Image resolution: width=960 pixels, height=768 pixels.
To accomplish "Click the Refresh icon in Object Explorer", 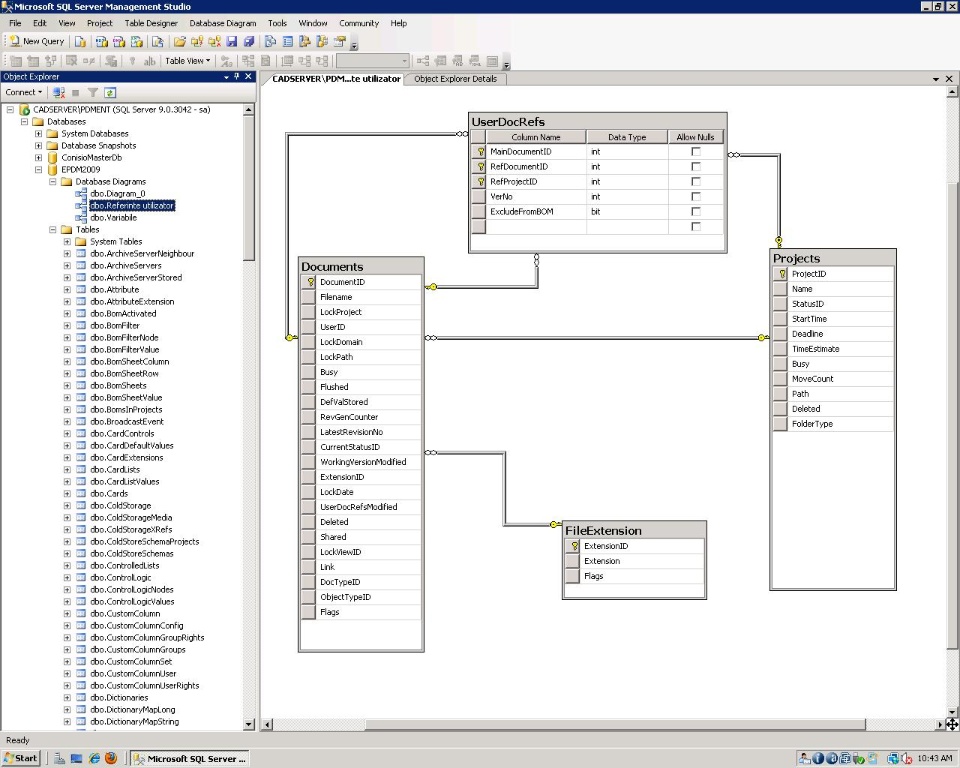I will click(110, 92).
